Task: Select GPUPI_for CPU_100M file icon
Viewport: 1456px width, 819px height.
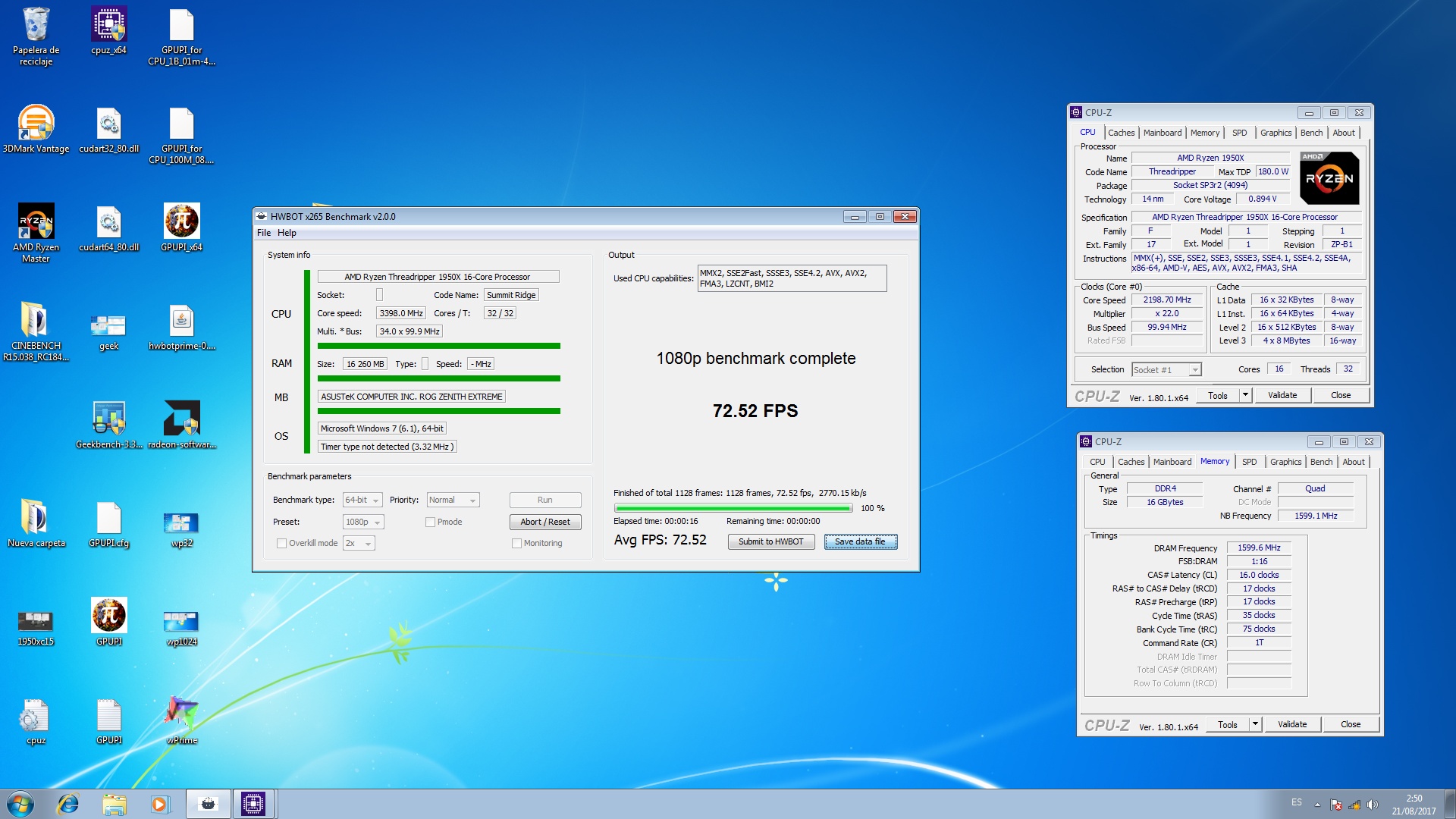Action: pyautogui.click(x=181, y=134)
